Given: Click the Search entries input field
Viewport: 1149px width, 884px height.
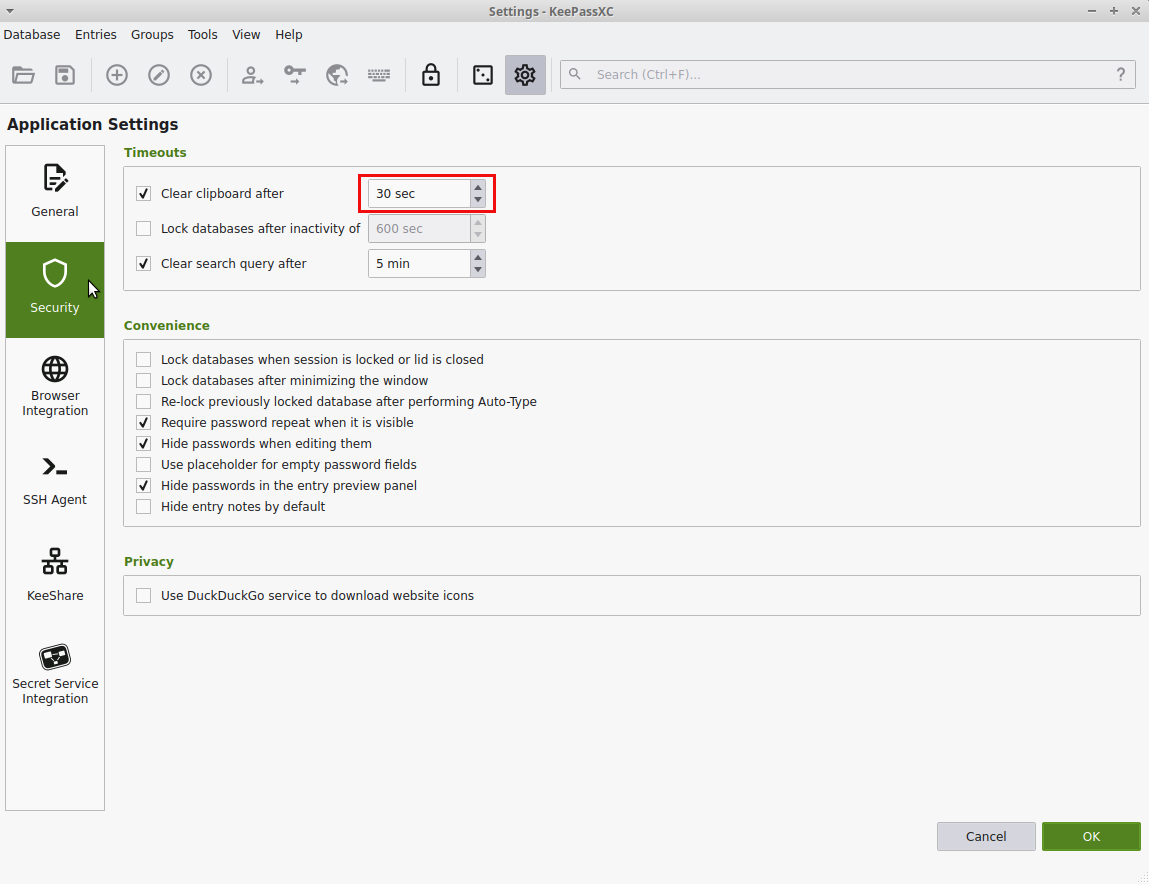Looking at the screenshot, I should pos(850,74).
